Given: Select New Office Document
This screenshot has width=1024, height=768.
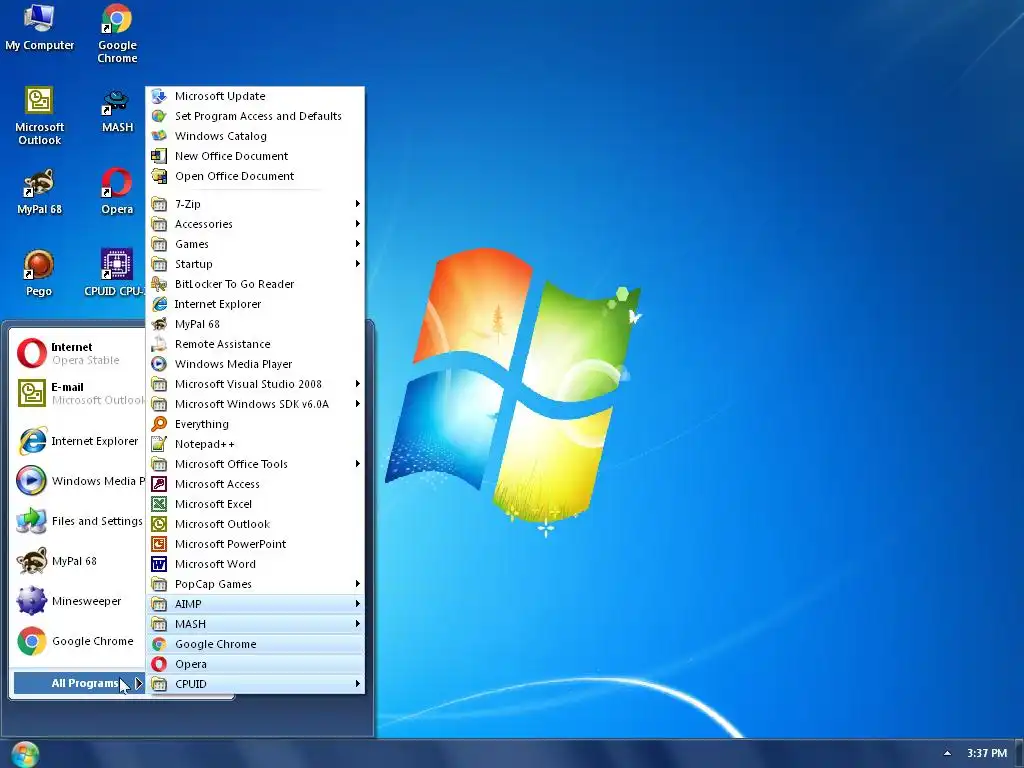Looking at the screenshot, I should tap(255, 156).
